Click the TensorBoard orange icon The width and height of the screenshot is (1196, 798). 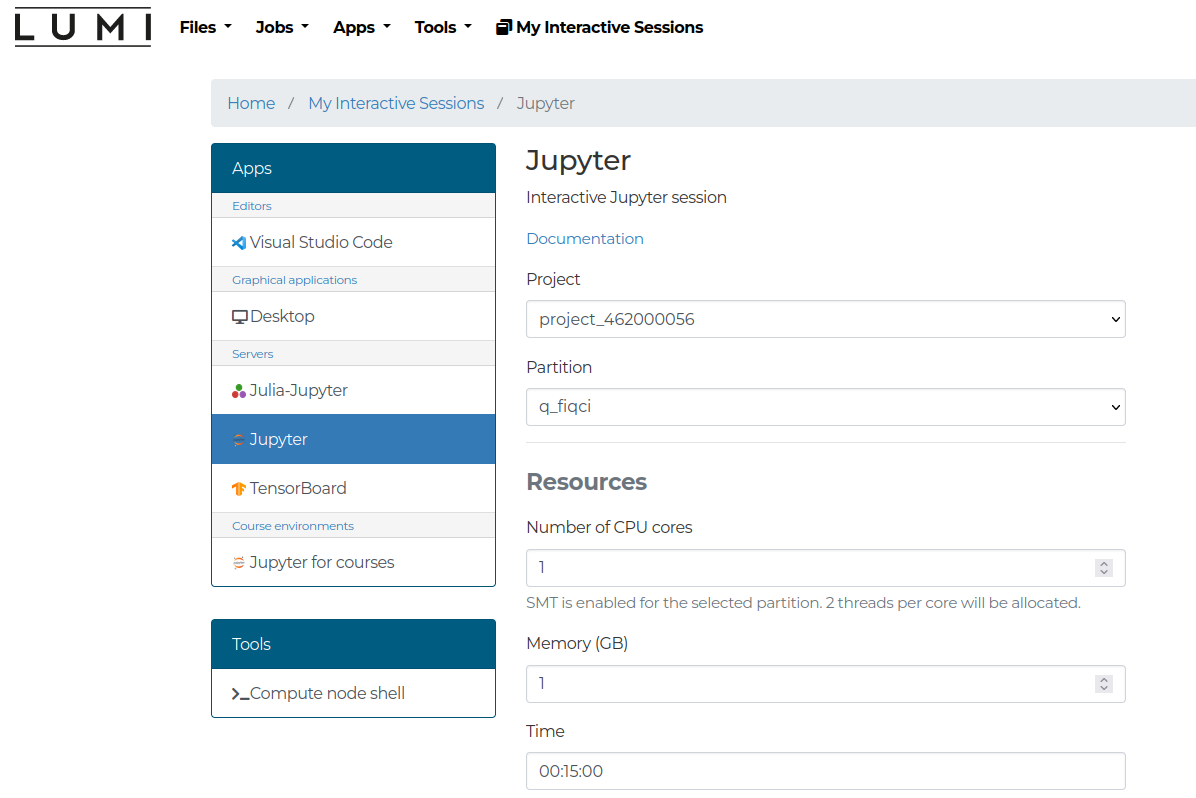click(239, 488)
